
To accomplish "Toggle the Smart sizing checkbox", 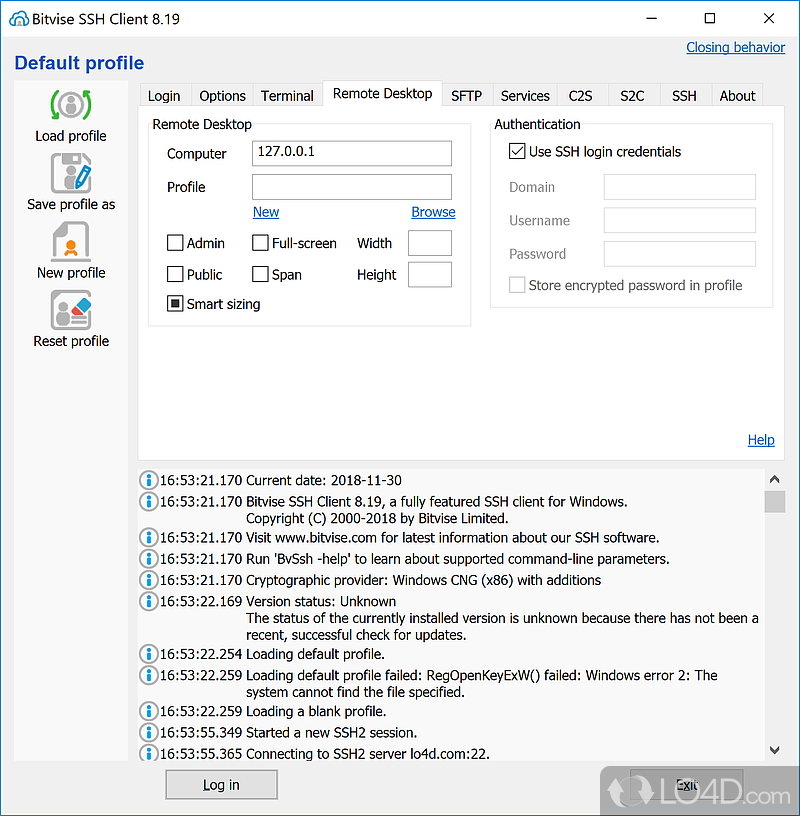I will 175,304.
